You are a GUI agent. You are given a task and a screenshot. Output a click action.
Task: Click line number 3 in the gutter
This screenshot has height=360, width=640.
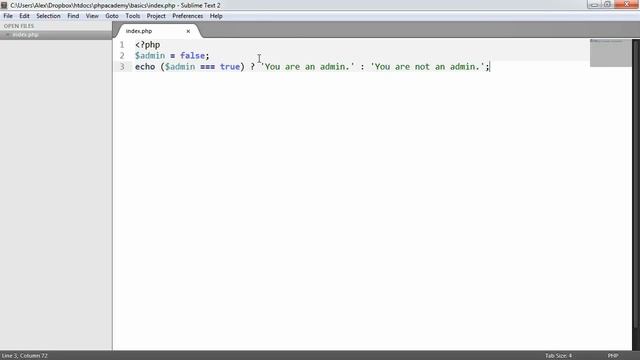[122, 67]
